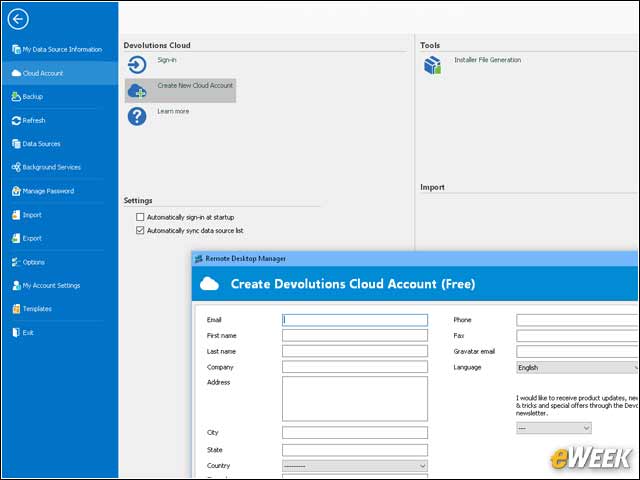The width and height of the screenshot is (640, 480).
Task: Click the Templates icon in sidebar
Action: (16, 309)
